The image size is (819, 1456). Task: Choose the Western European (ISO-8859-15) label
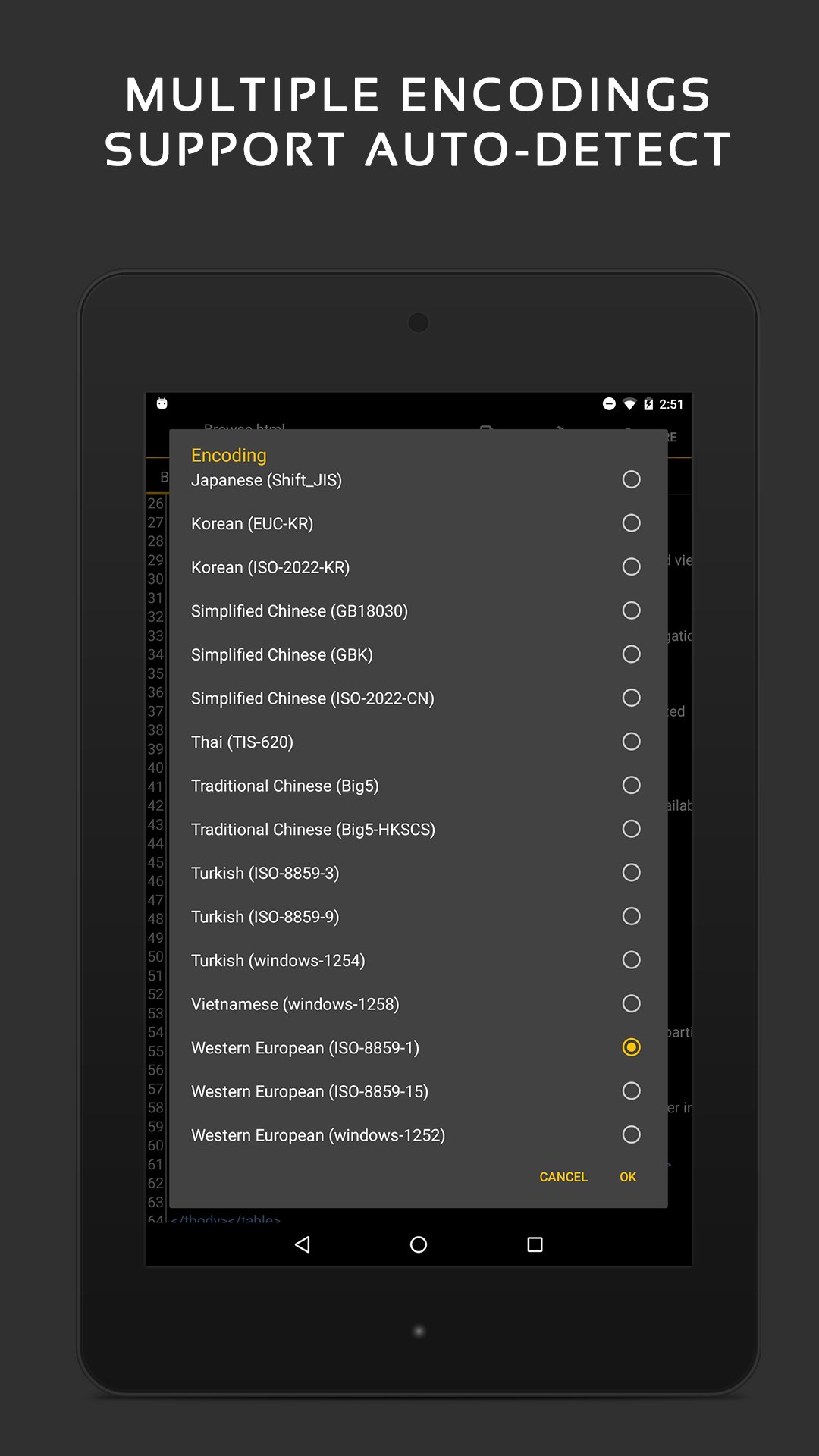pos(309,1091)
